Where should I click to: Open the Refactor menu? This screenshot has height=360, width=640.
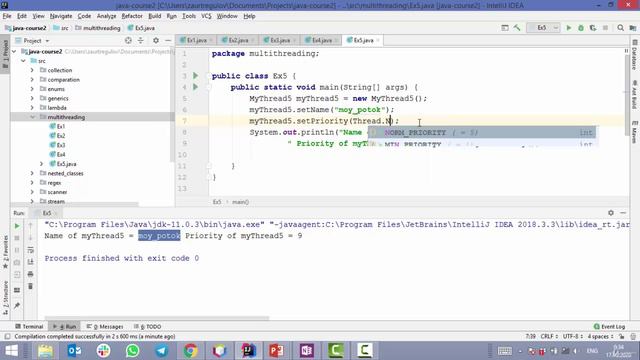click(x=132, y=16)
